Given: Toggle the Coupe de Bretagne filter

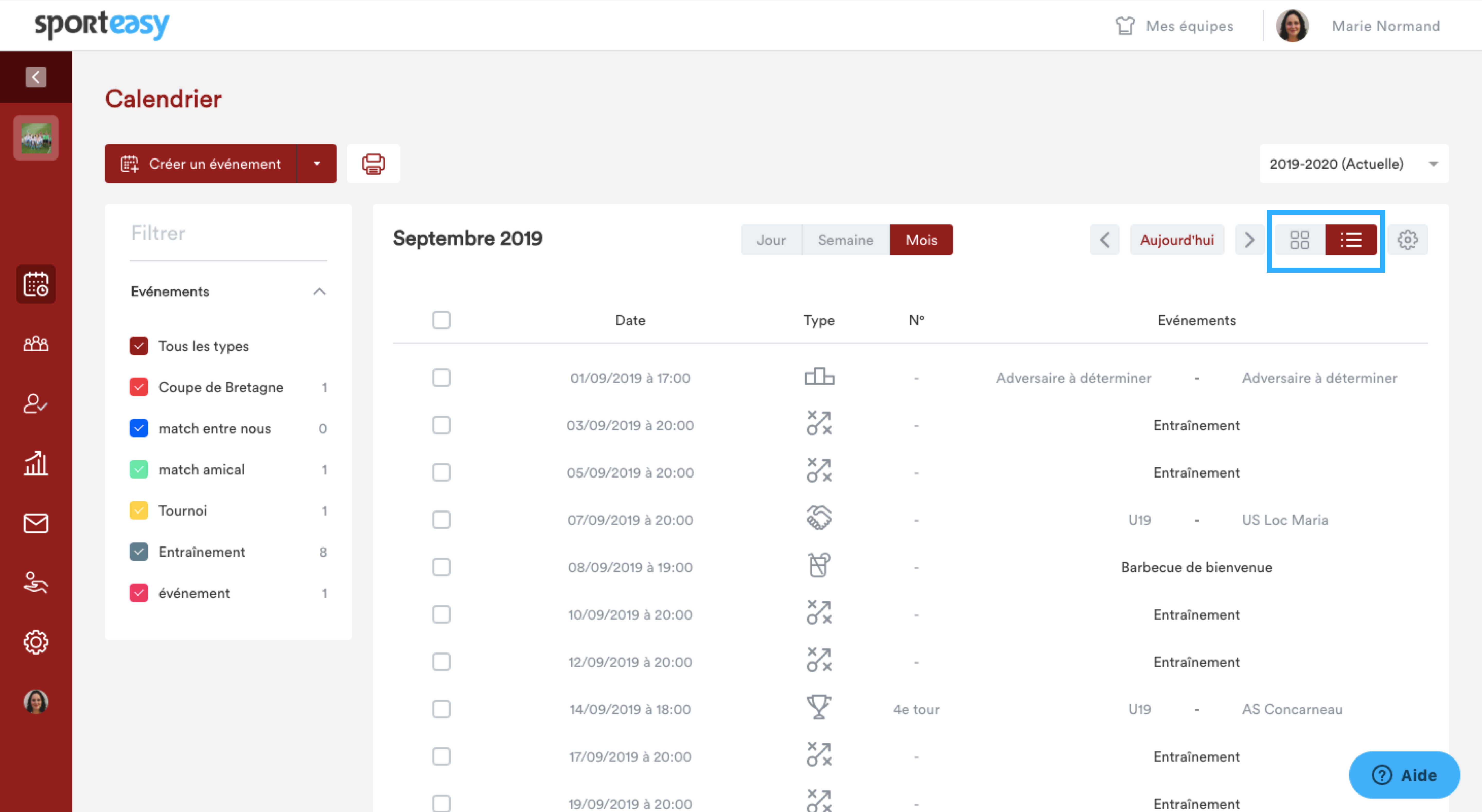Looking at the screenshot, I should 139,387.
